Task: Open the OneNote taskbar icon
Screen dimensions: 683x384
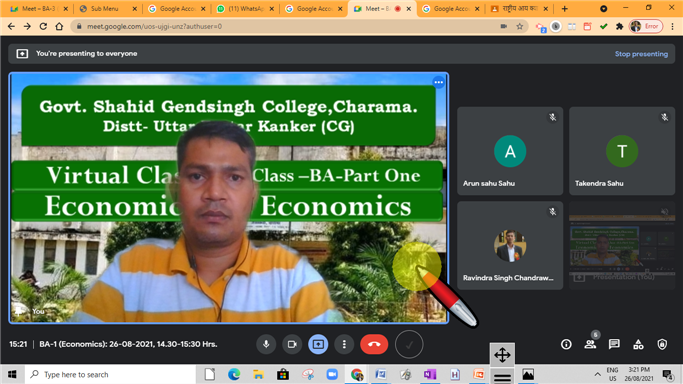Action: pos(430,374)
